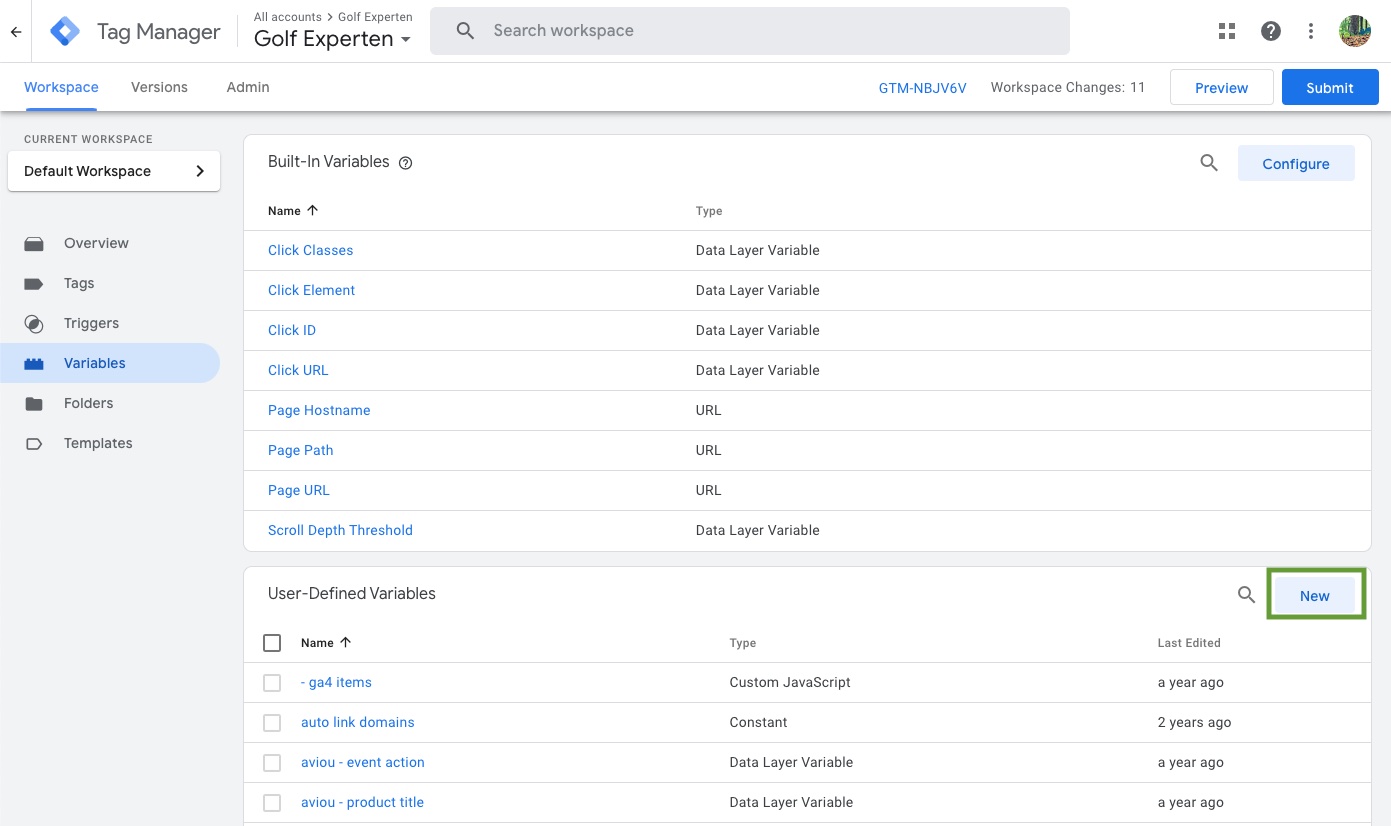This screenshot has height=826, width=1391.
Task: Sort Built-In Variables by Name arrow
Action: [313, 210]
